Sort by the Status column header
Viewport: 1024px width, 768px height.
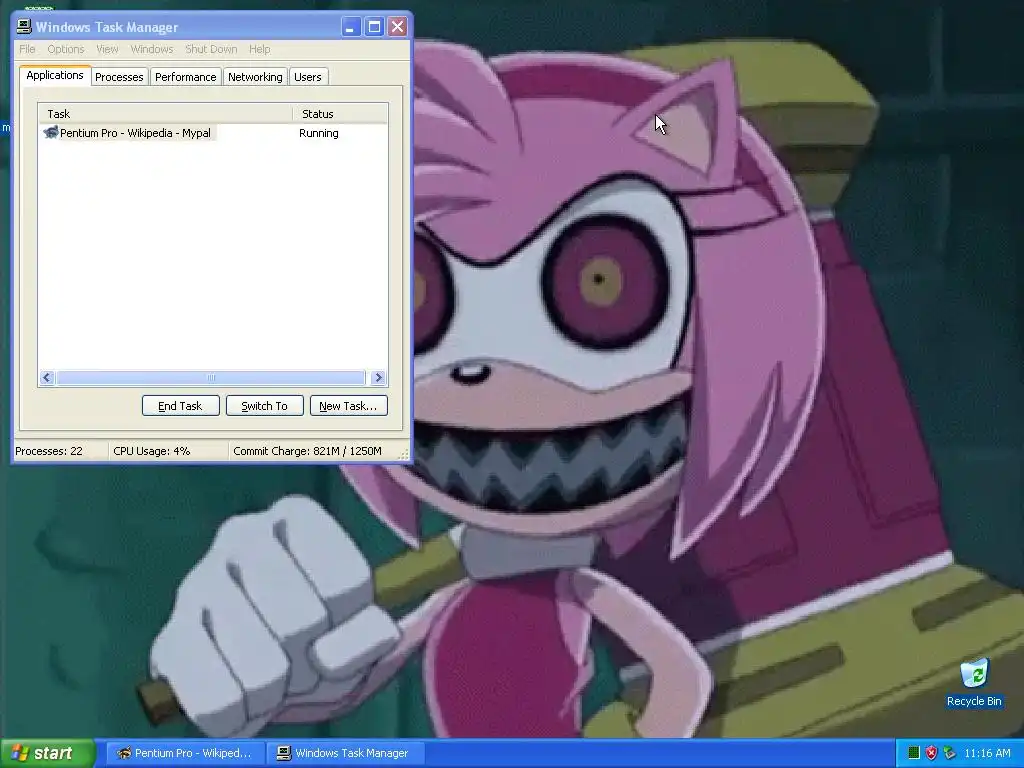340,114
